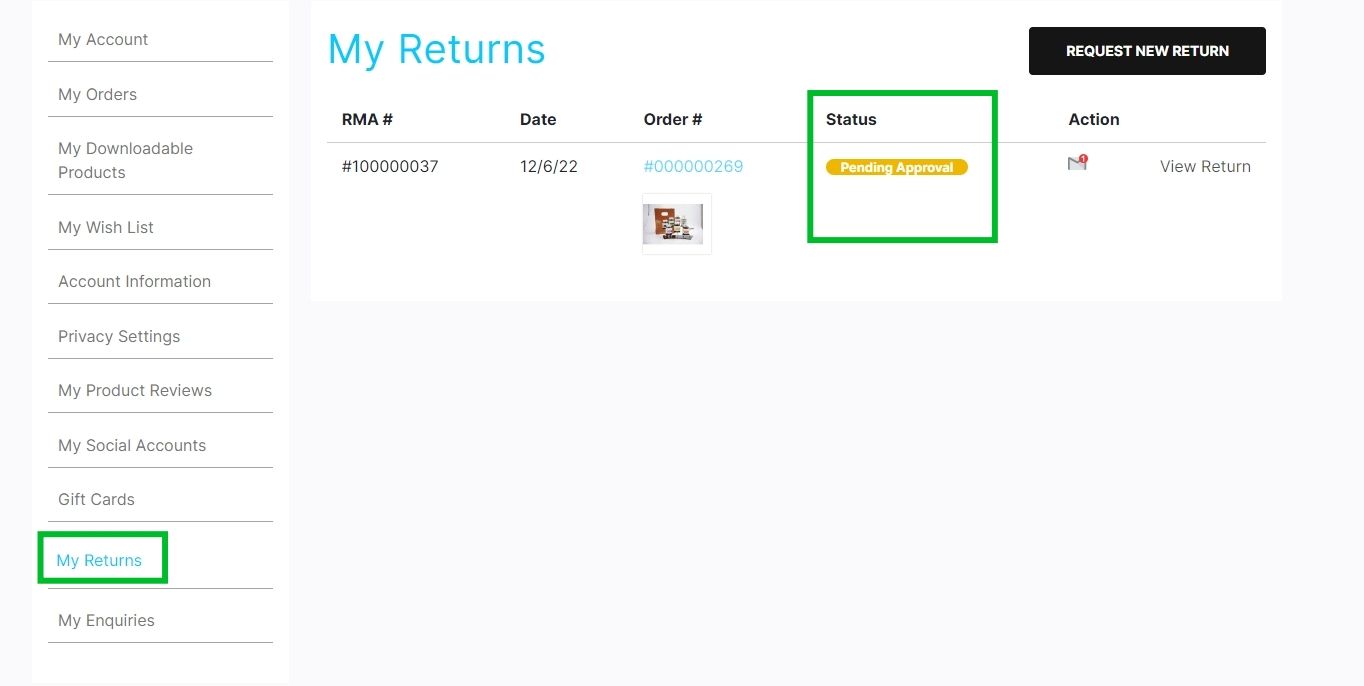Open the product thumbnail under the order number
This screenshot has width=1364, height=686.
coord(677,224)
